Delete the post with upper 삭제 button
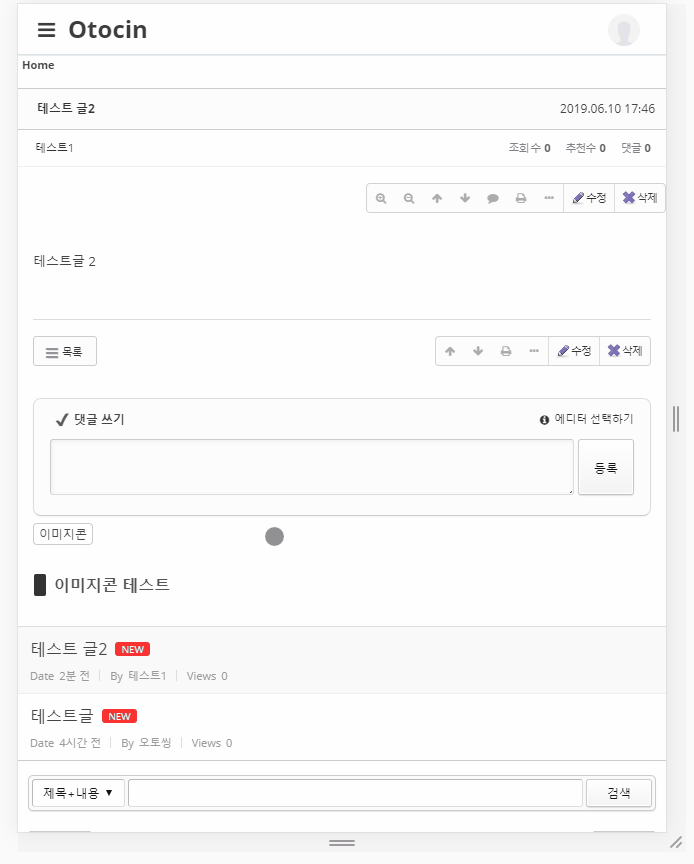Image resolution: width=694 pixels, height=864 pixels. (x=640, y=198)
